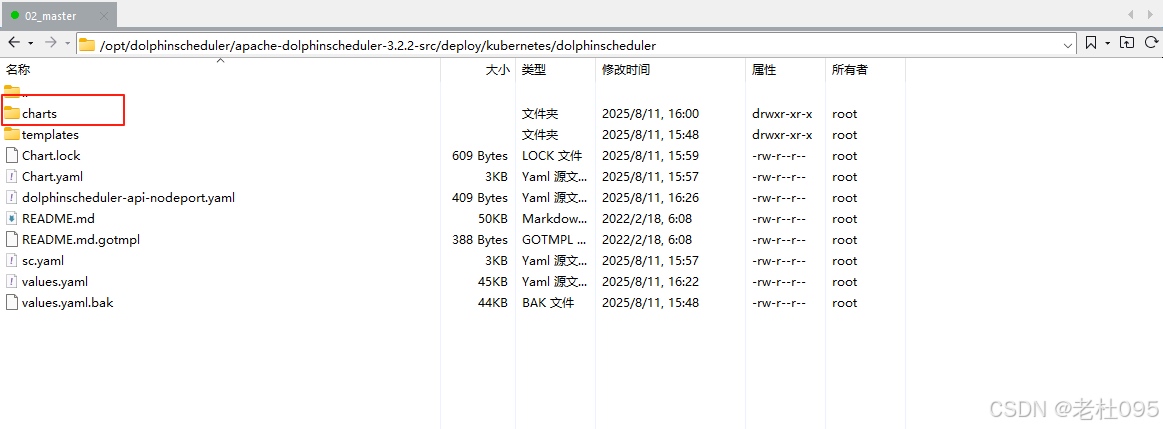Open the charts folder
Viewport: 1163px width, 429px height.
point(39,114)
